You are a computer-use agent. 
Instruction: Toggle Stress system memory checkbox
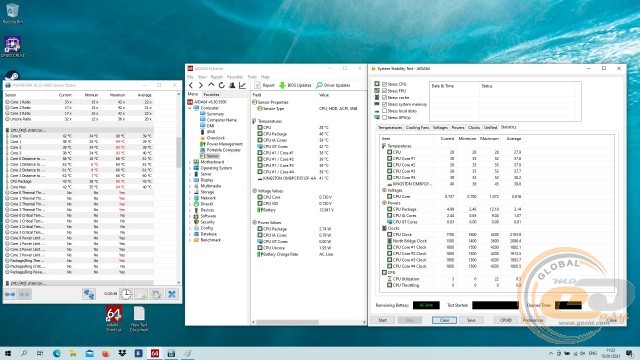click(384, 104)
